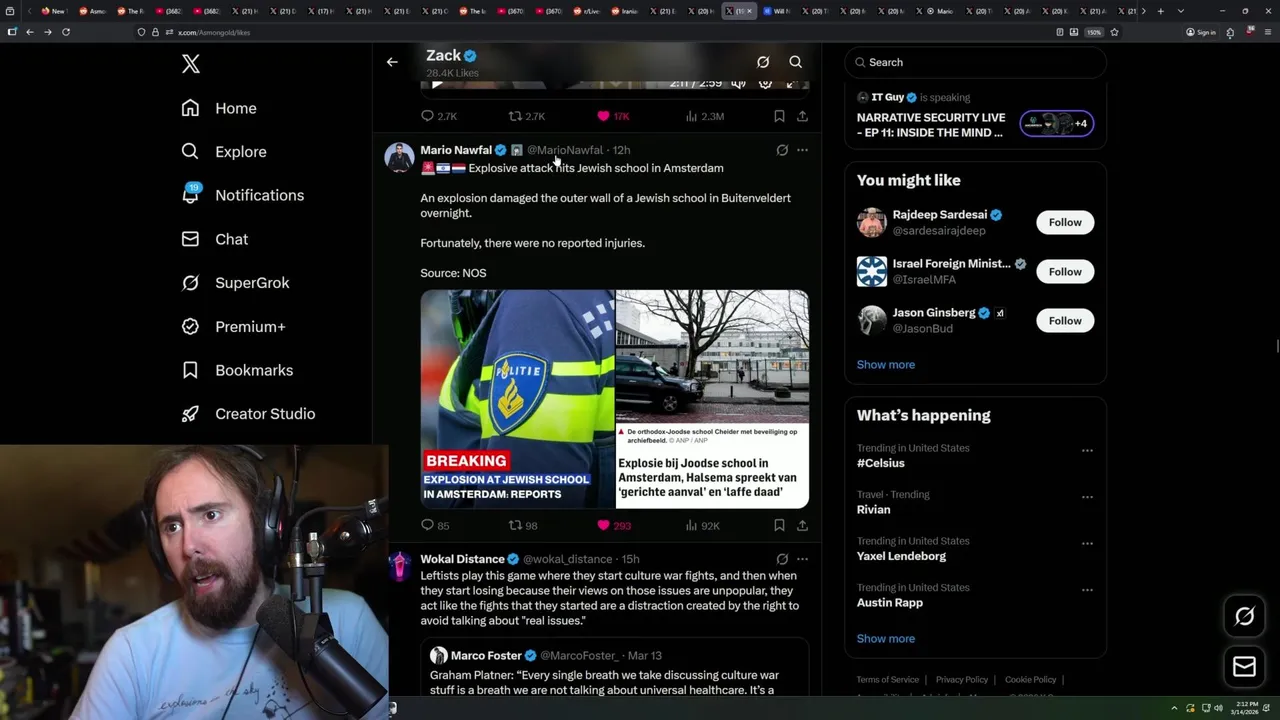Unlike Mario Nawfal's post with 293 likes
Viewport: 1280px width, 720px height.
[x=614, y=525]
